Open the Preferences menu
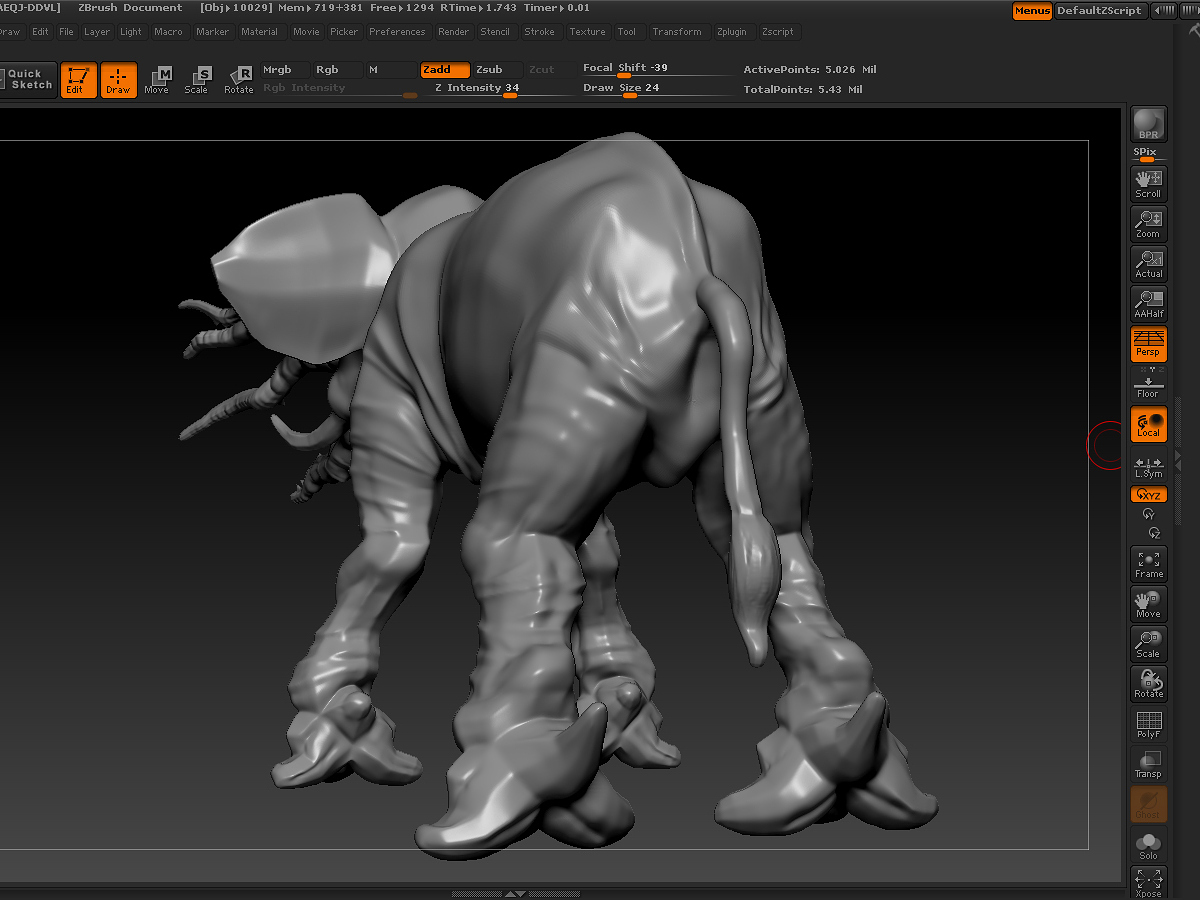 397,32
